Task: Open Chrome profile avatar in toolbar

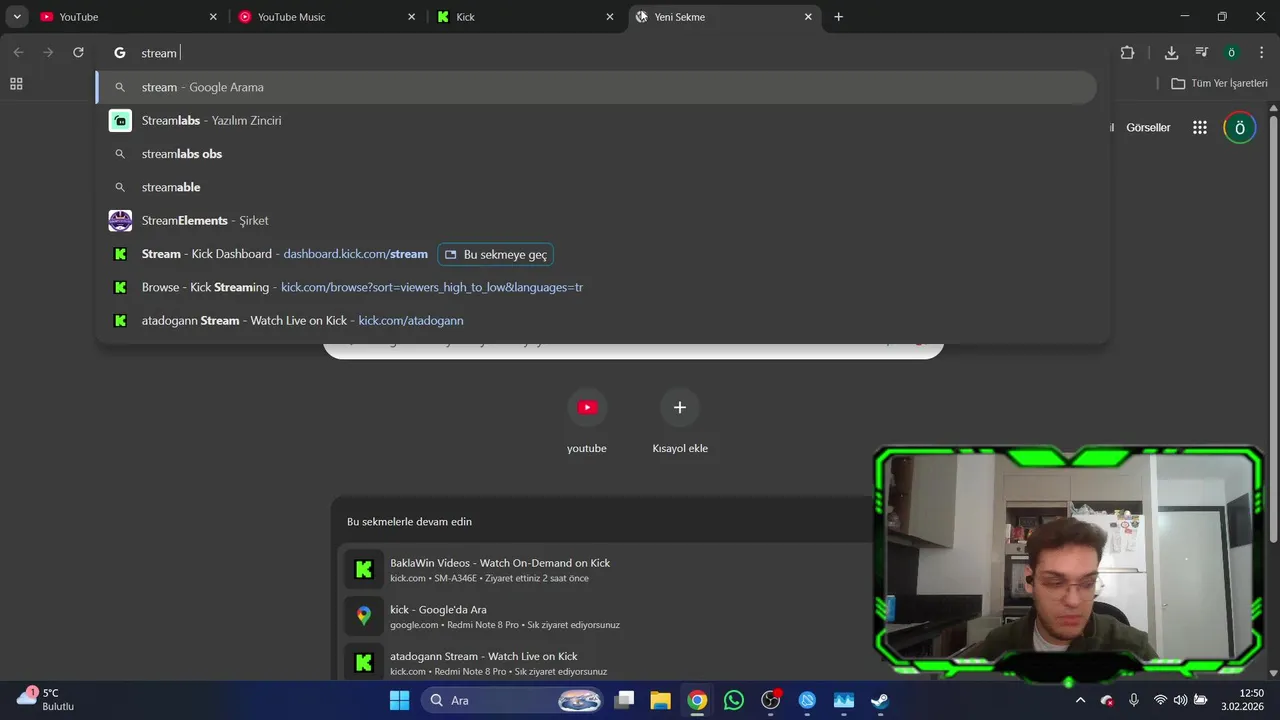Action: tap(1232, 53)
